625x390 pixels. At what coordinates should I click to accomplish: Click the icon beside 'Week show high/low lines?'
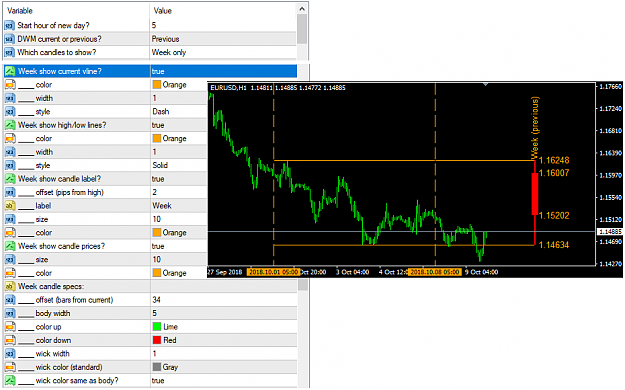point(10,125)
